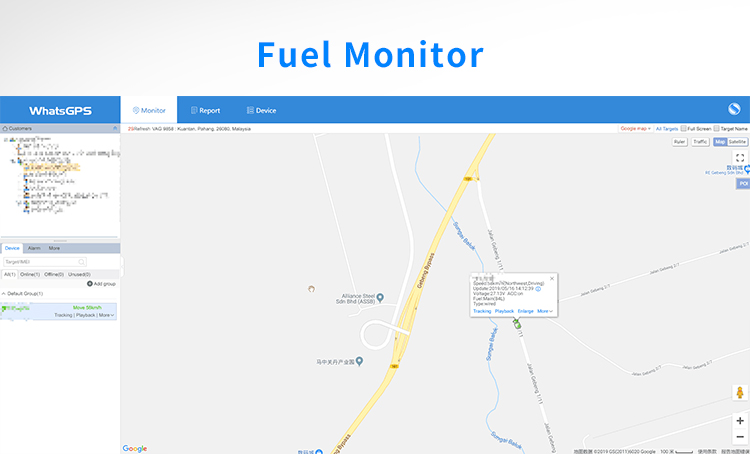This screenshot has width=750, height=454.
Task: Expand More menu in info popup
Action: tap(545, 311)
